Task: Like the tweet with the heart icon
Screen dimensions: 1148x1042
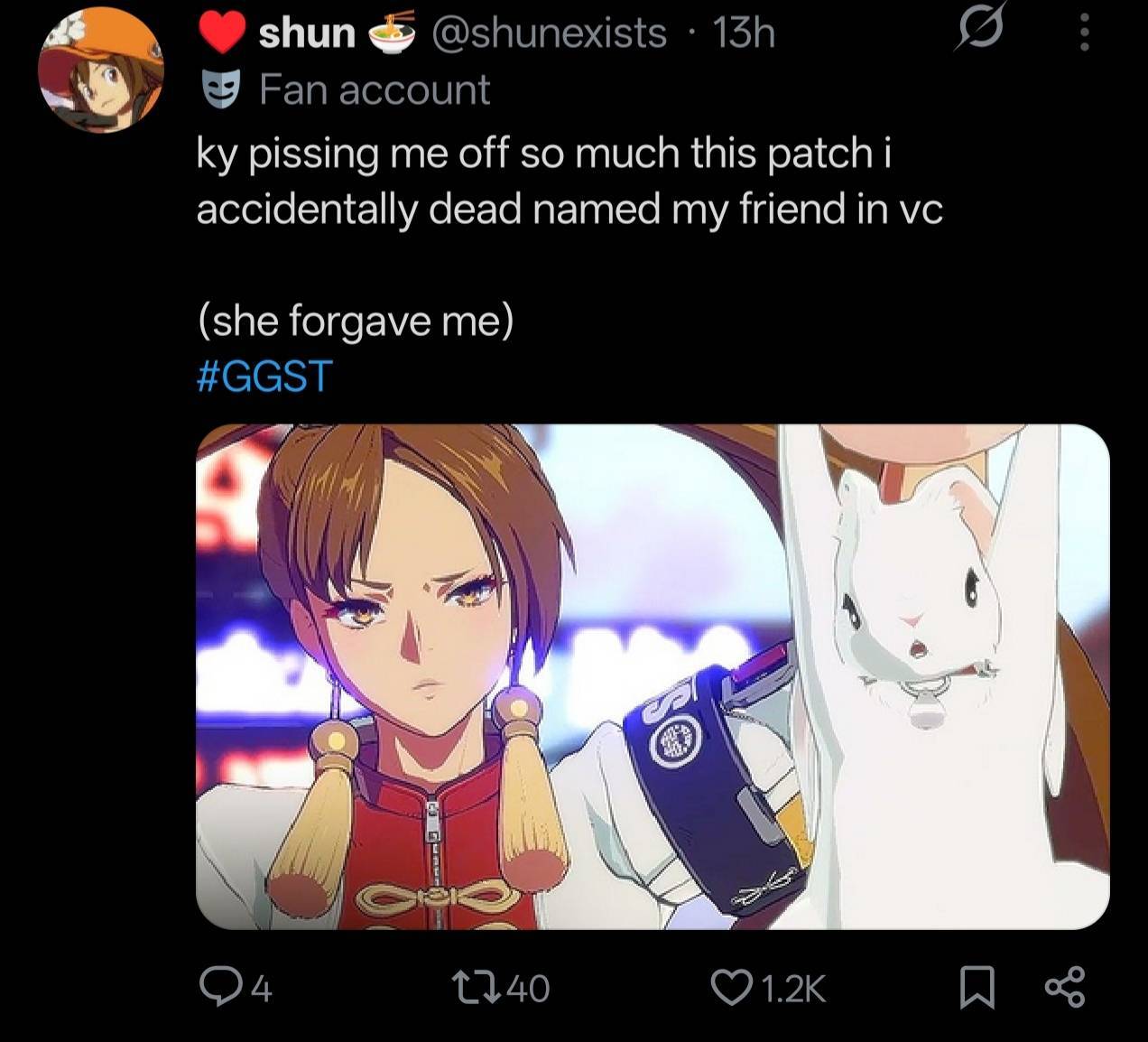Action: 729,987
